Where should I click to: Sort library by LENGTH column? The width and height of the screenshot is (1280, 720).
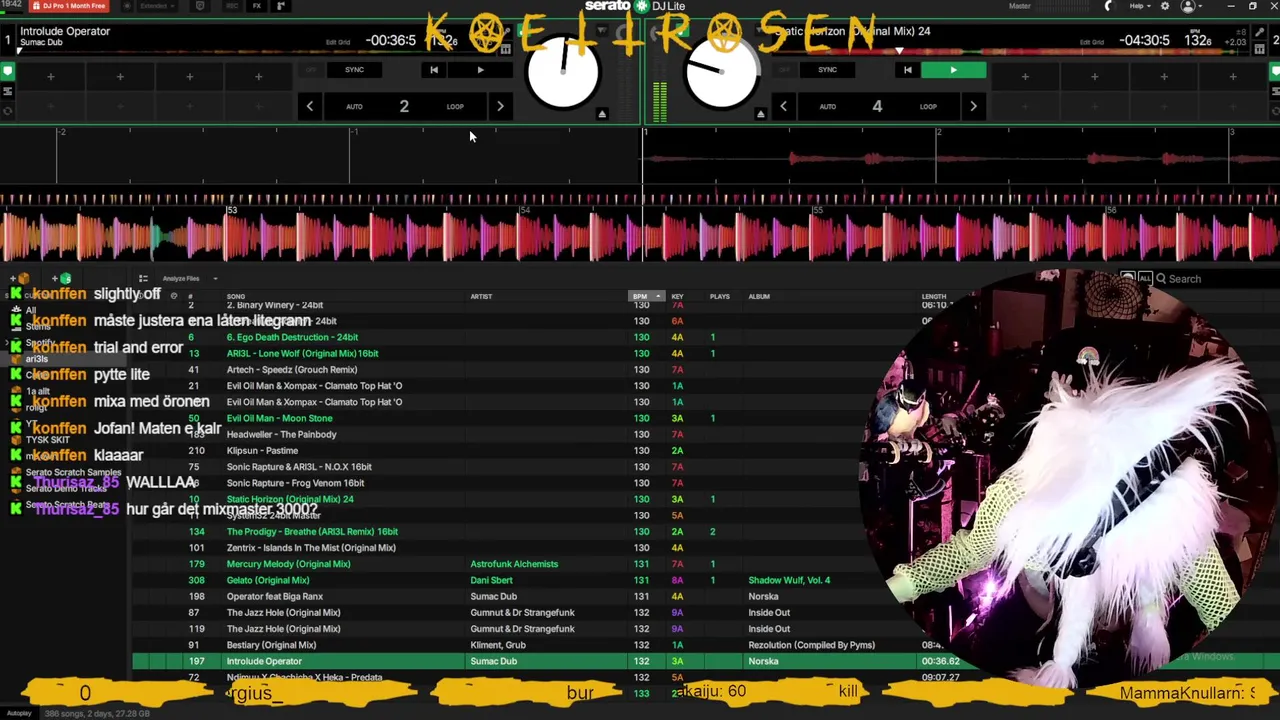934,296
